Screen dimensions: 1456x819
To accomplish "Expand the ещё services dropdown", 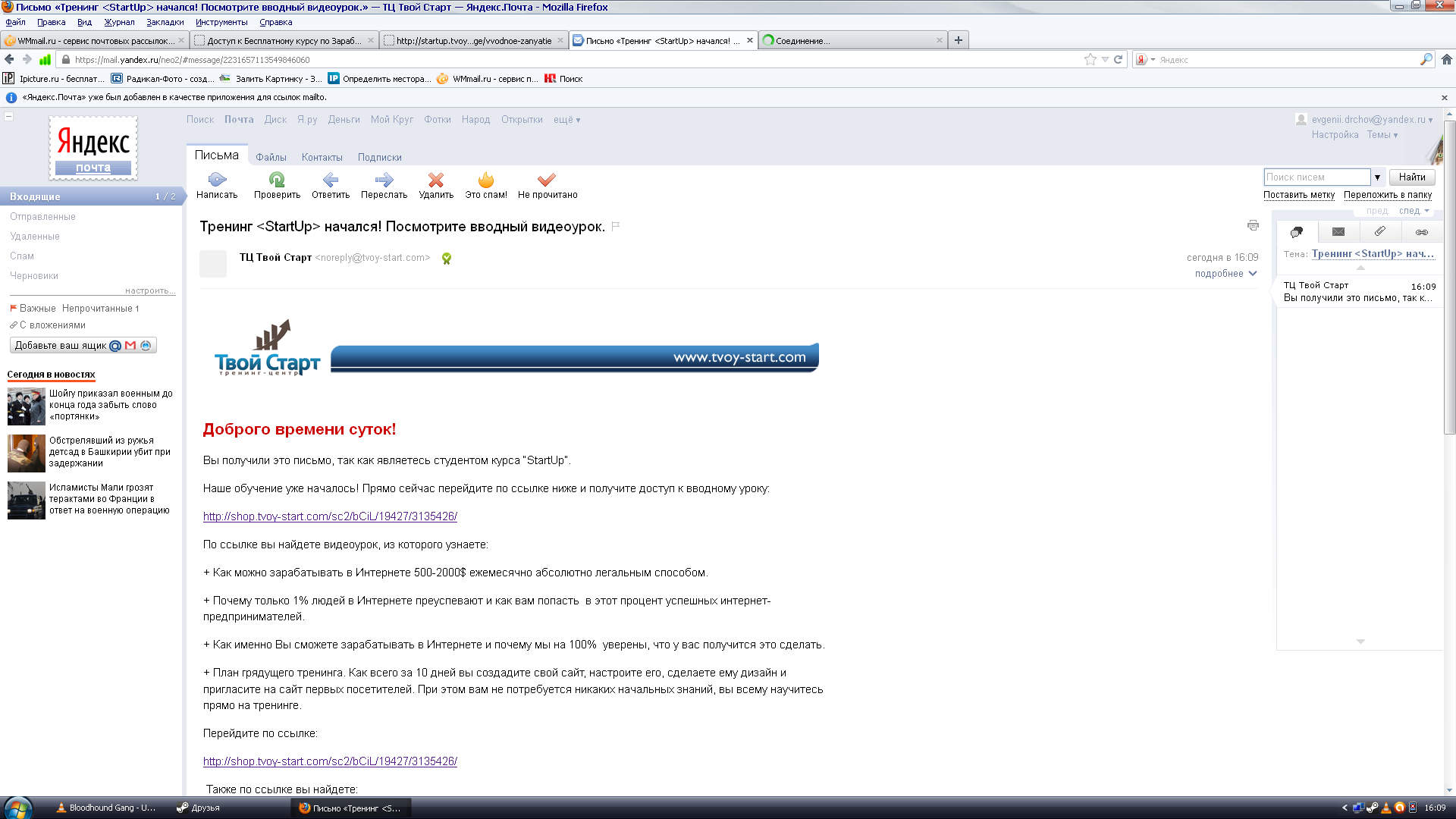I will 566,120.
